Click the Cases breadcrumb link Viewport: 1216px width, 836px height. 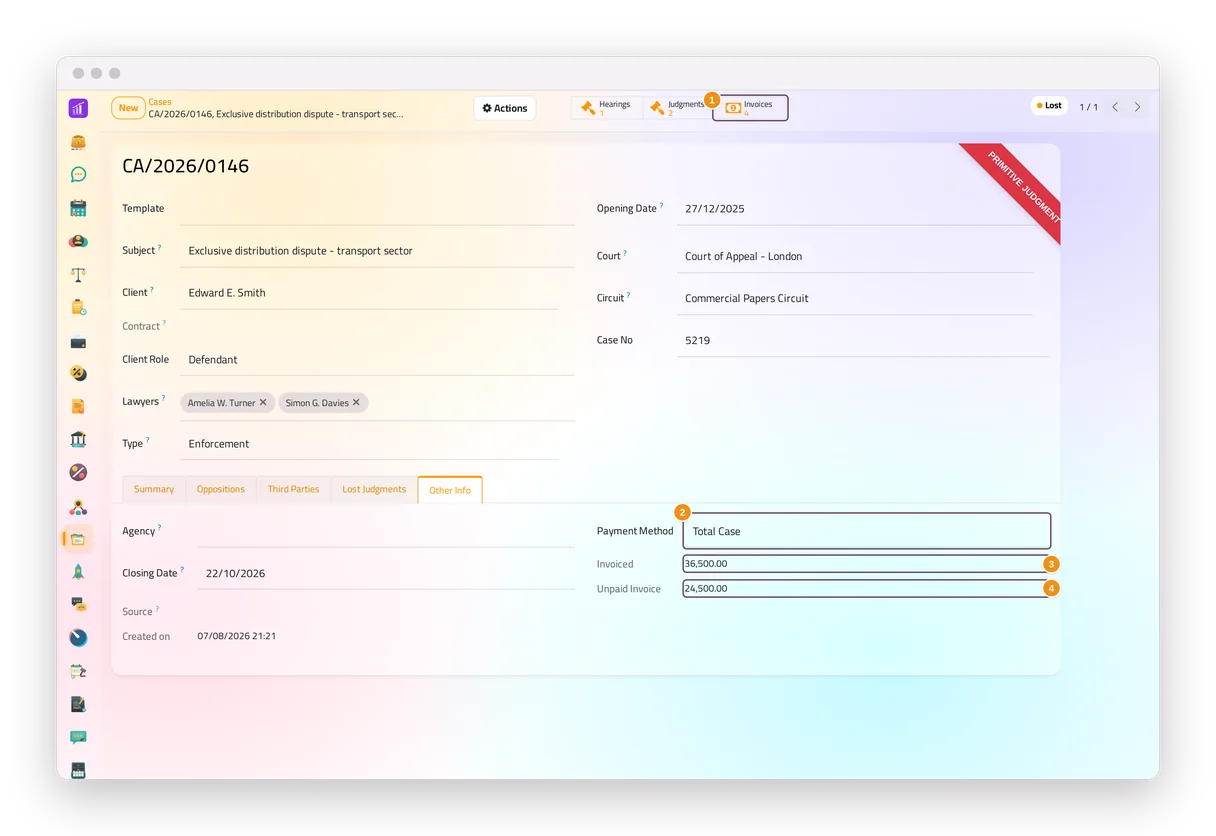[x=160, y=102]
